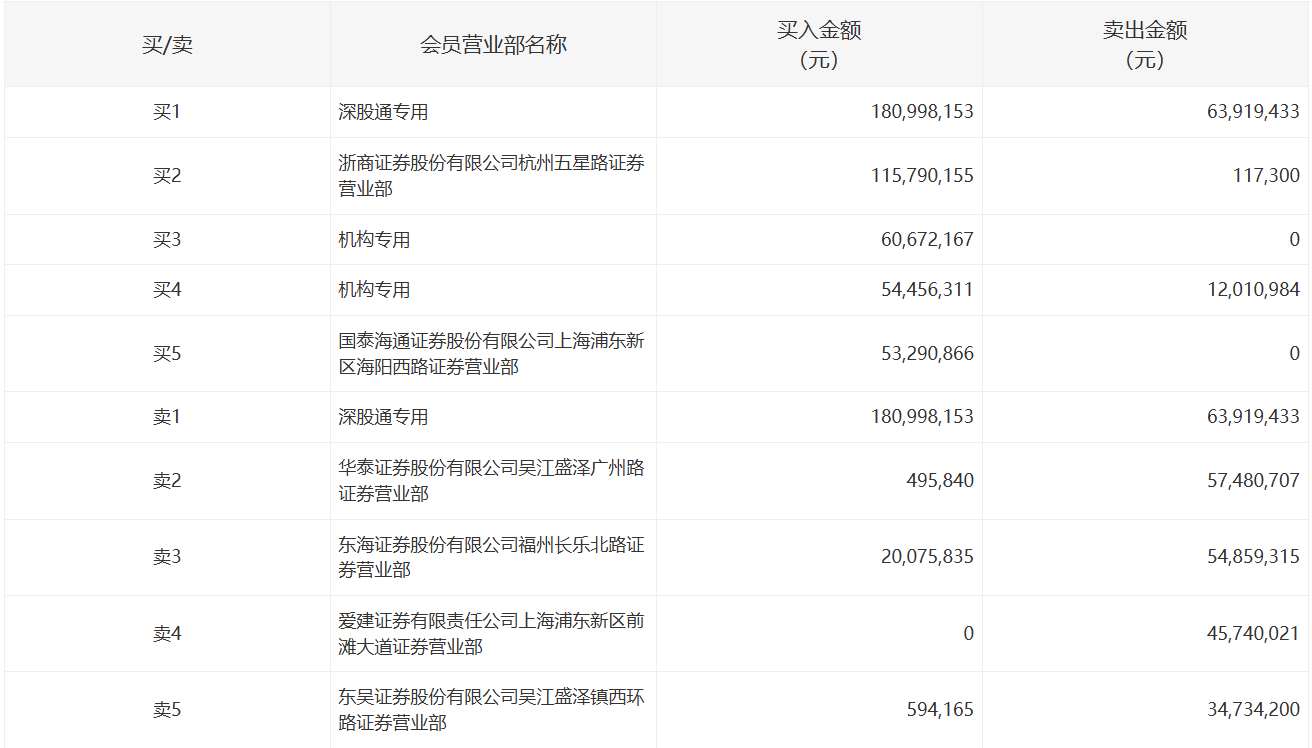Image resolution: width=1312 pixels, height=748 pixels.
Task: Click buy amount 495,840
Action: point(940,481)
